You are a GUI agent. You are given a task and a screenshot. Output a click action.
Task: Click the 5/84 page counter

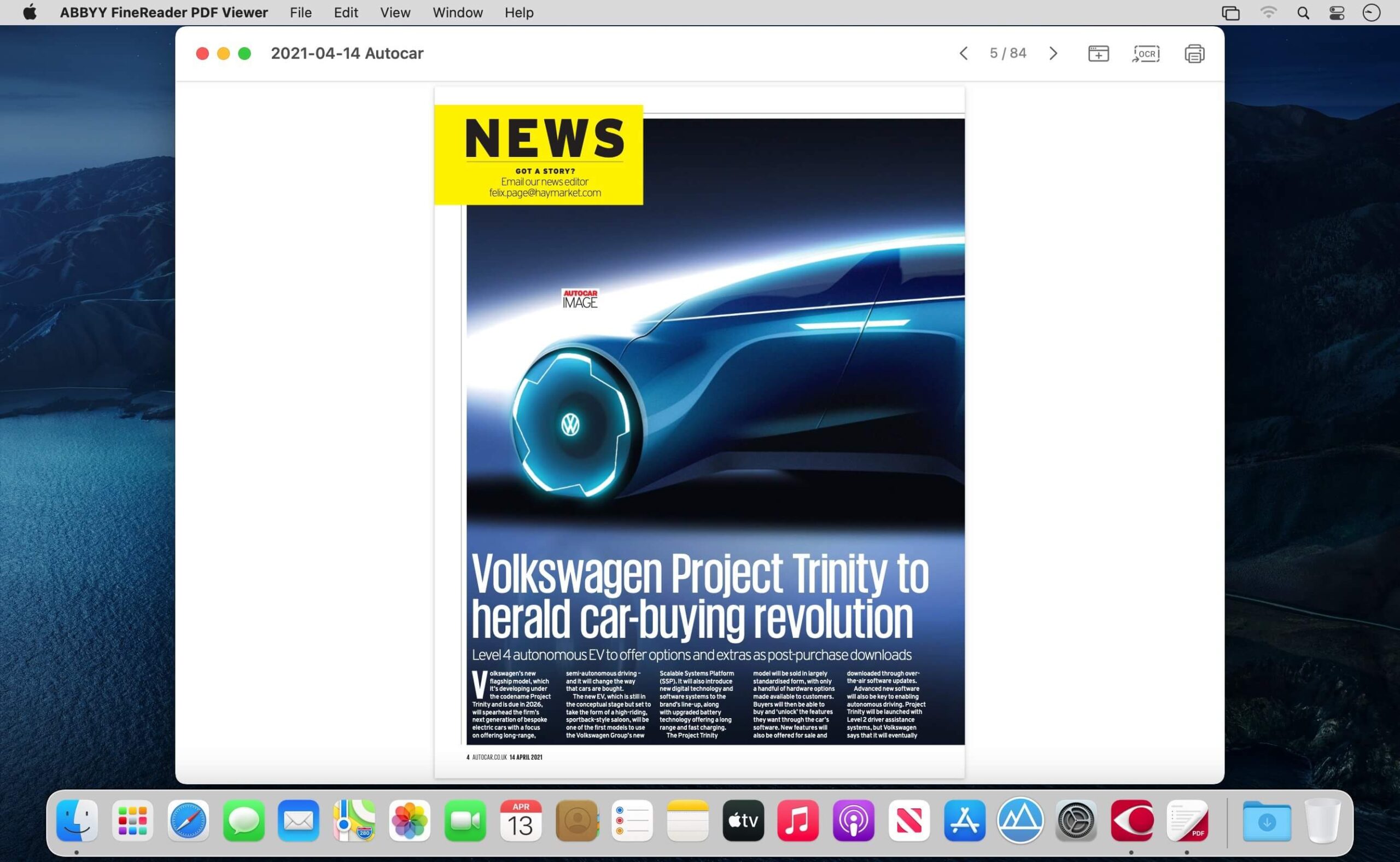click(x=1007, y=53)
